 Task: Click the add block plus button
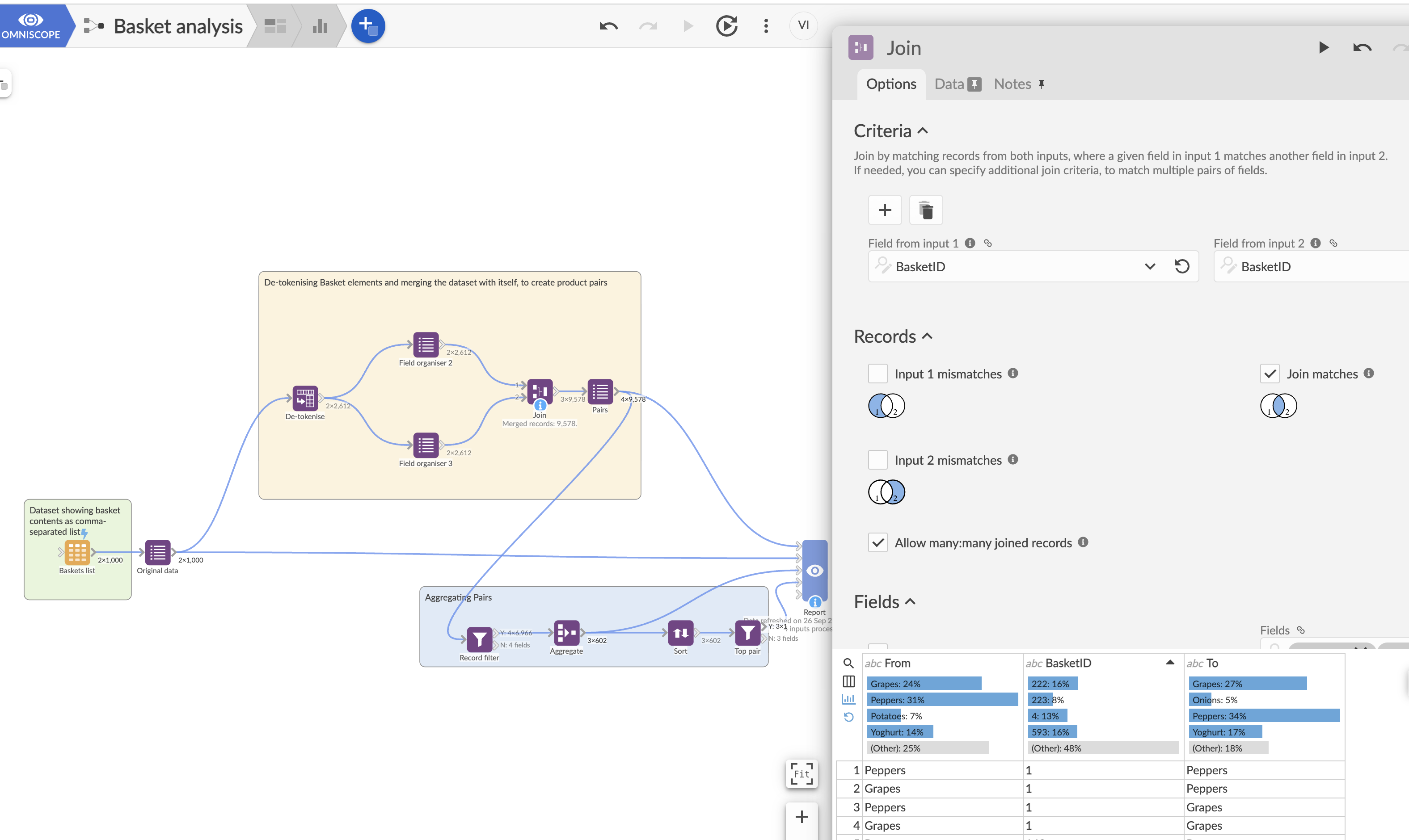[368, 26]
